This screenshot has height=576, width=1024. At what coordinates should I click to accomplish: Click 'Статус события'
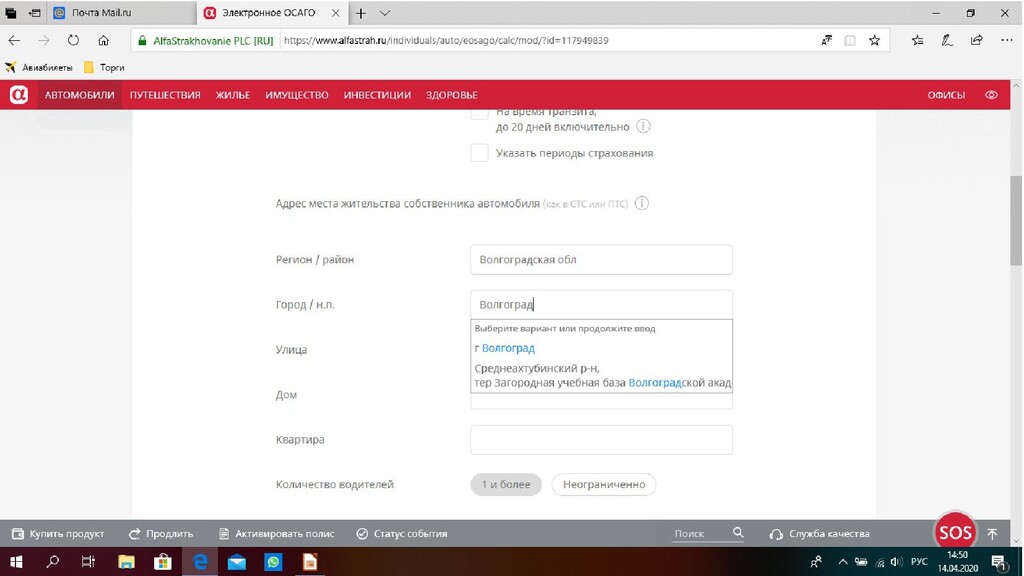coord(402,534)
